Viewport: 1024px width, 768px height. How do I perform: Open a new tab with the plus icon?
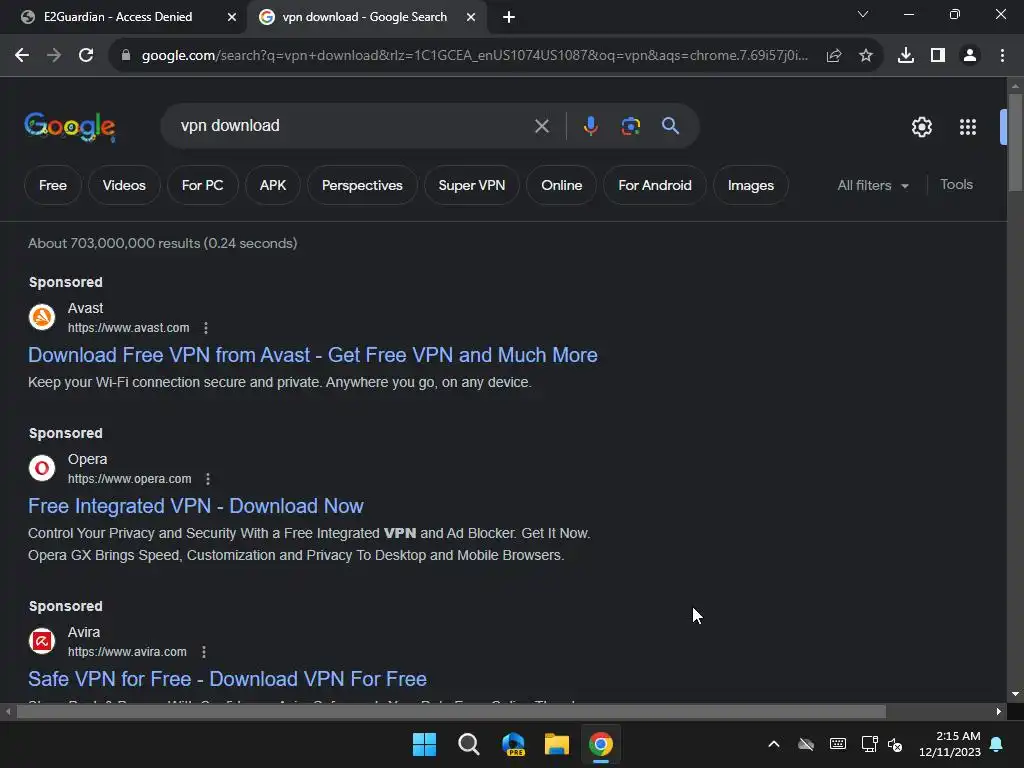pyautogui.click(x=509, y=17)
